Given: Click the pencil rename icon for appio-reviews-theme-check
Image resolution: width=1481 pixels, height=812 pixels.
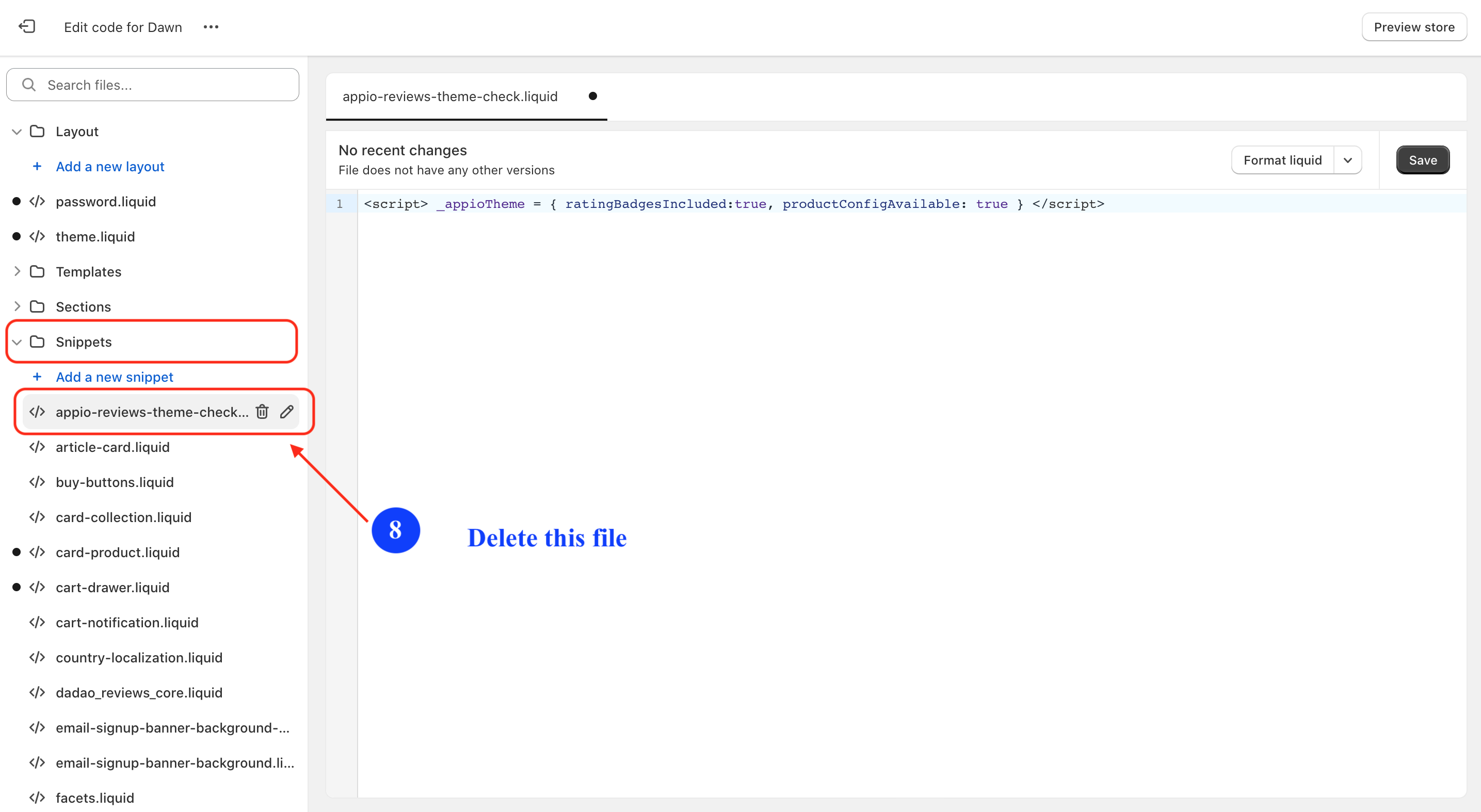Looking at the screenshot, I should (287, 412).
